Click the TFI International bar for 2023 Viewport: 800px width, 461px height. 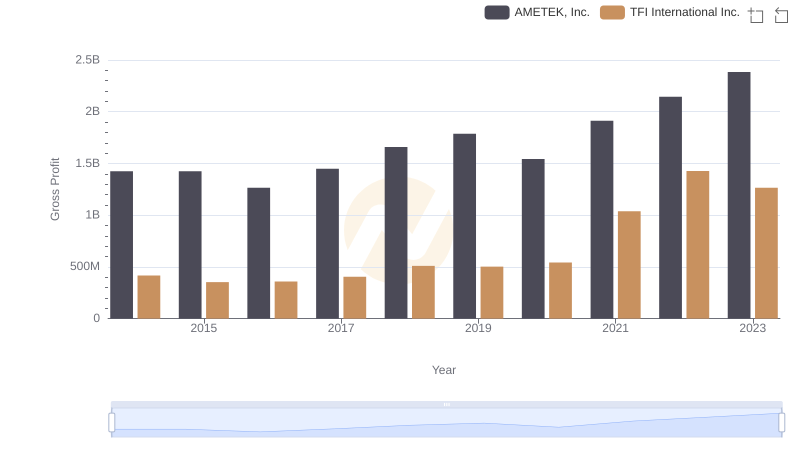[766, 253]
